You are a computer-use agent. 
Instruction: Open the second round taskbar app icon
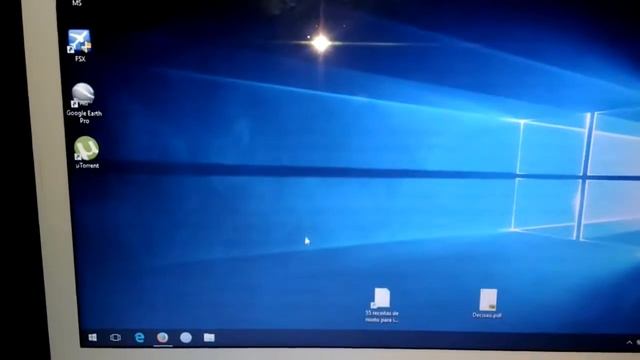tap(186, 338)
